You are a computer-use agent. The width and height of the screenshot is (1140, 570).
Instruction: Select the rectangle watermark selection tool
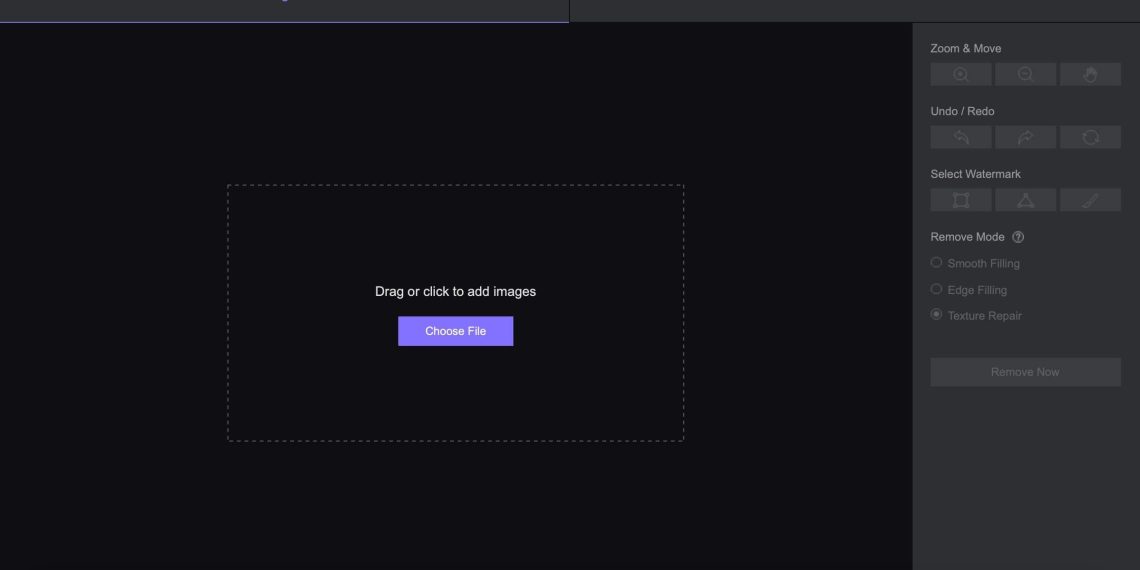pyautogui.click(x=961, y=201)
